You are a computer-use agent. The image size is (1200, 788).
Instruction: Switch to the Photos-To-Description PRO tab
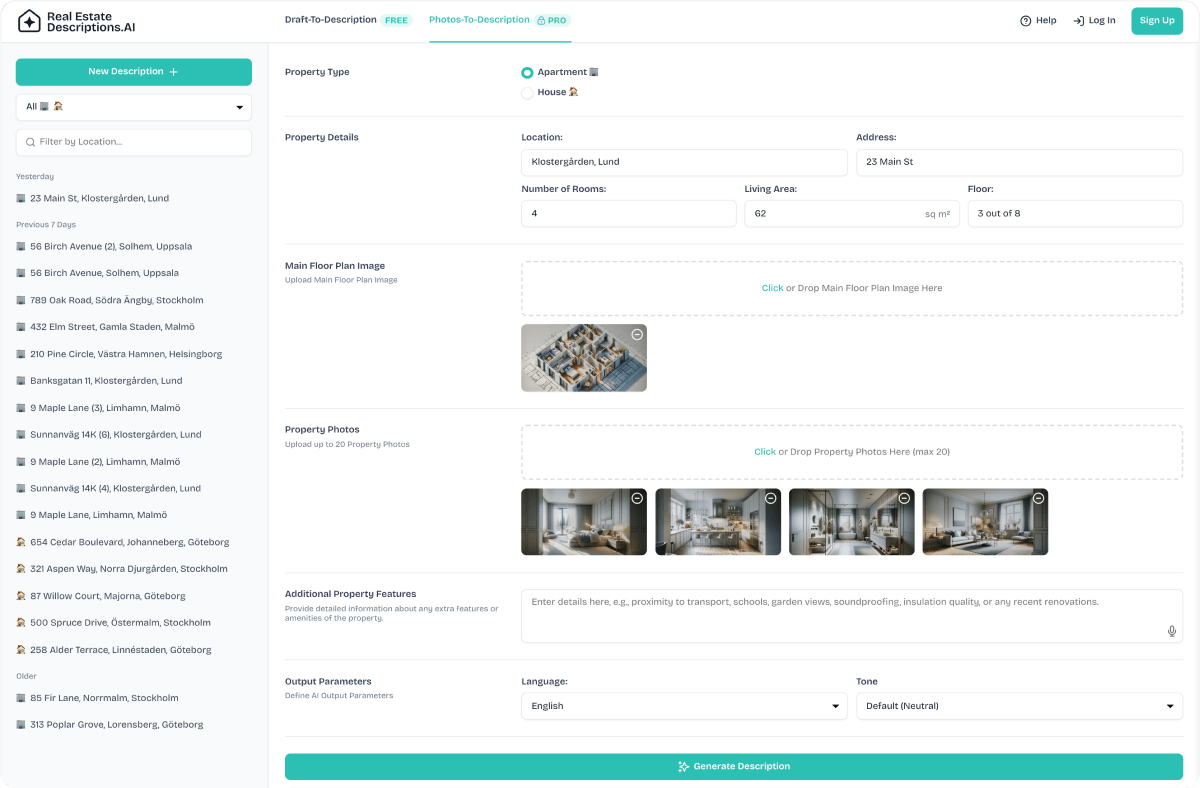tap(500, 19)
